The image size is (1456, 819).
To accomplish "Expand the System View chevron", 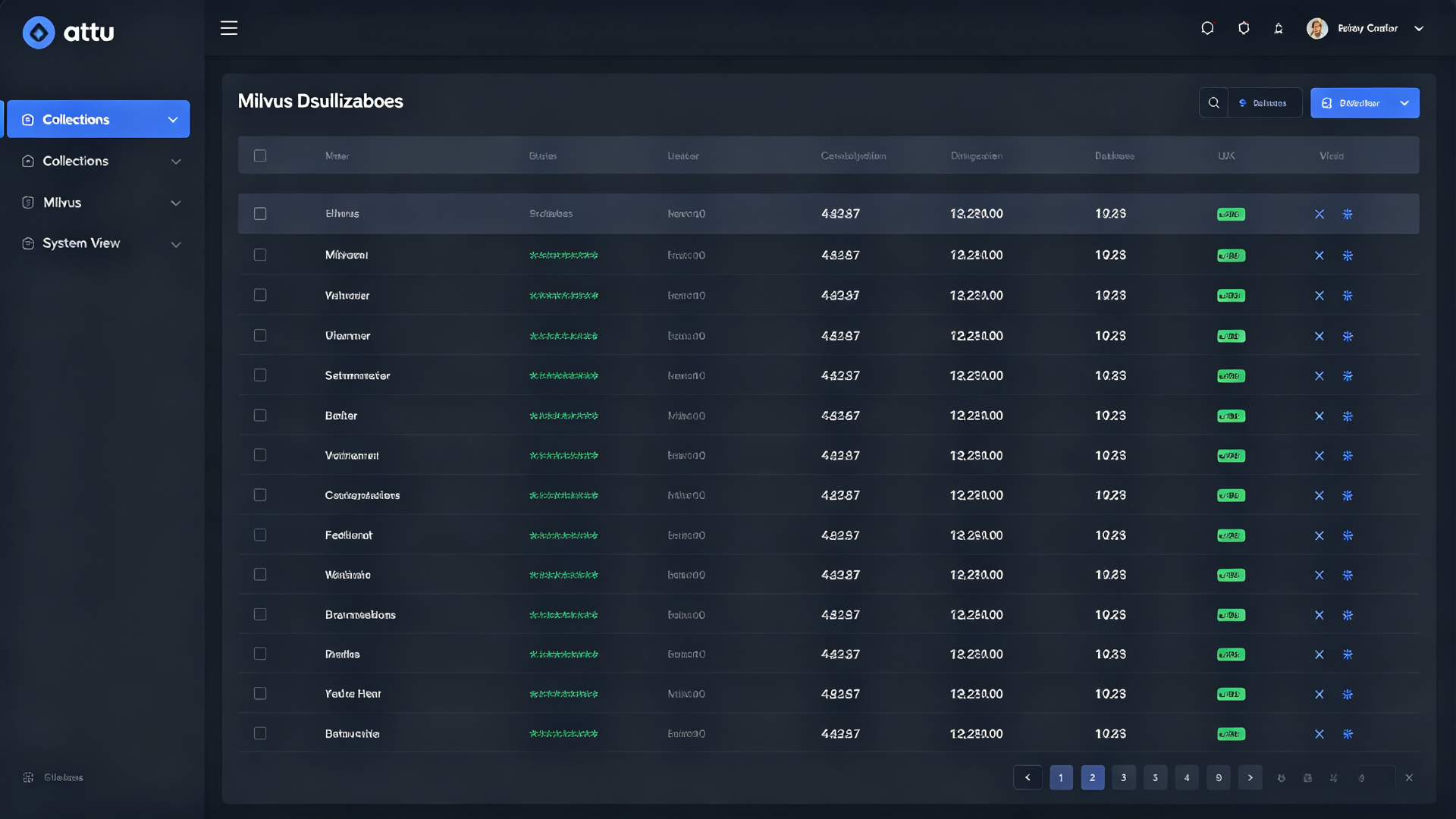I will point(176,244).
